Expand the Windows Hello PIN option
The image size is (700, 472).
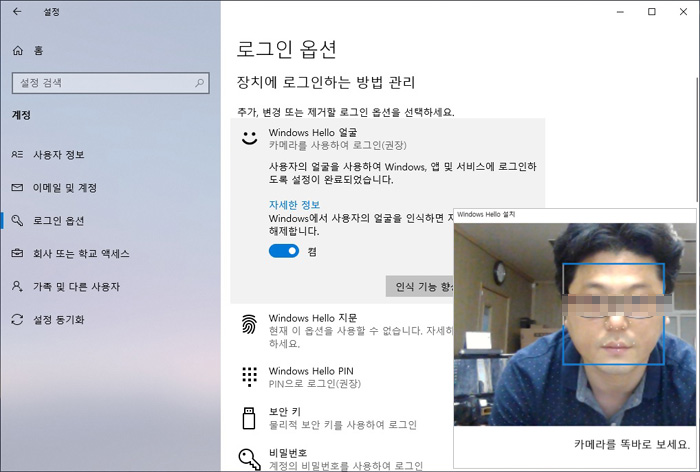[342, 377]
